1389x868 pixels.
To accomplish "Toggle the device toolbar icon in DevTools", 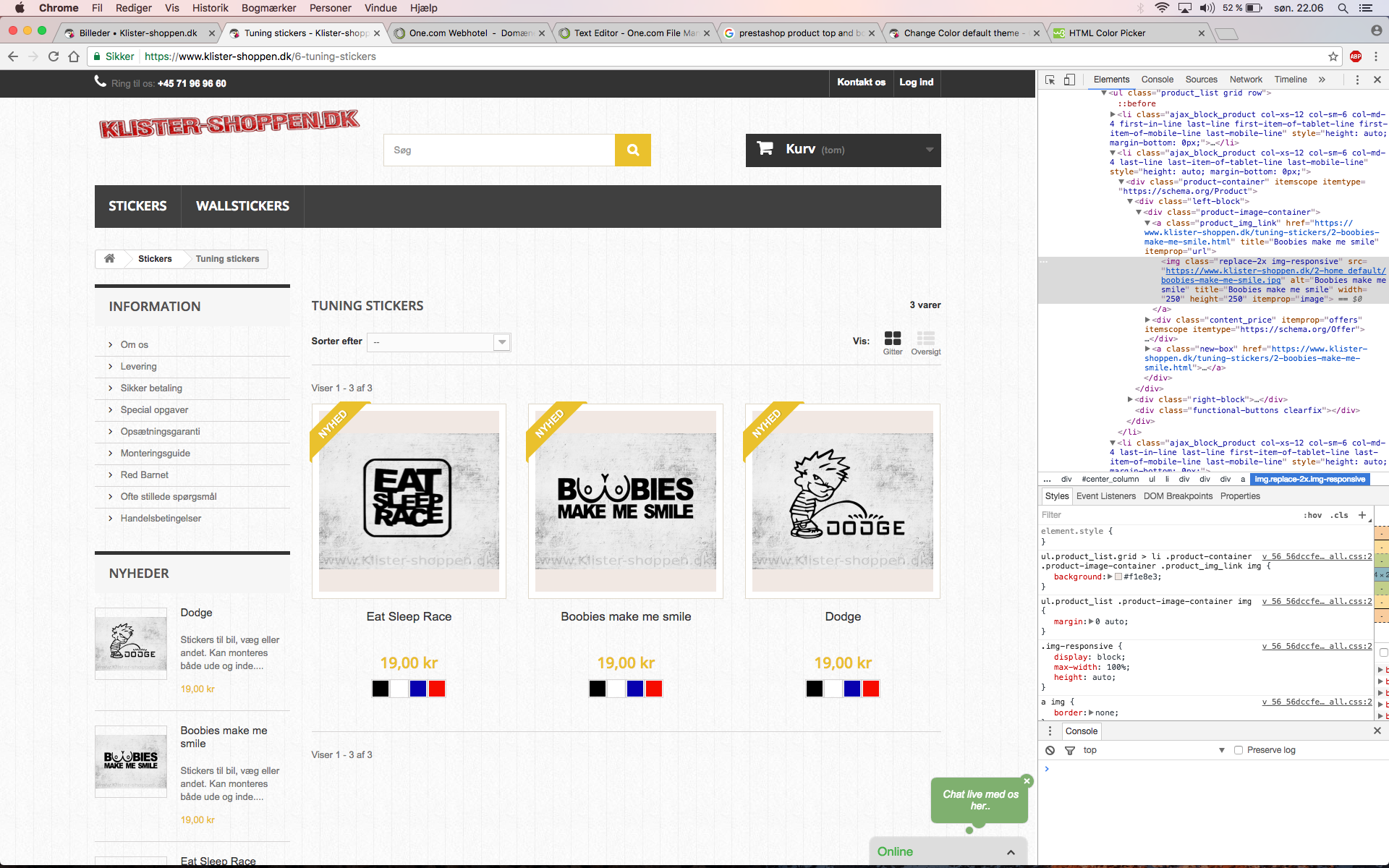I will [1069, 80].
